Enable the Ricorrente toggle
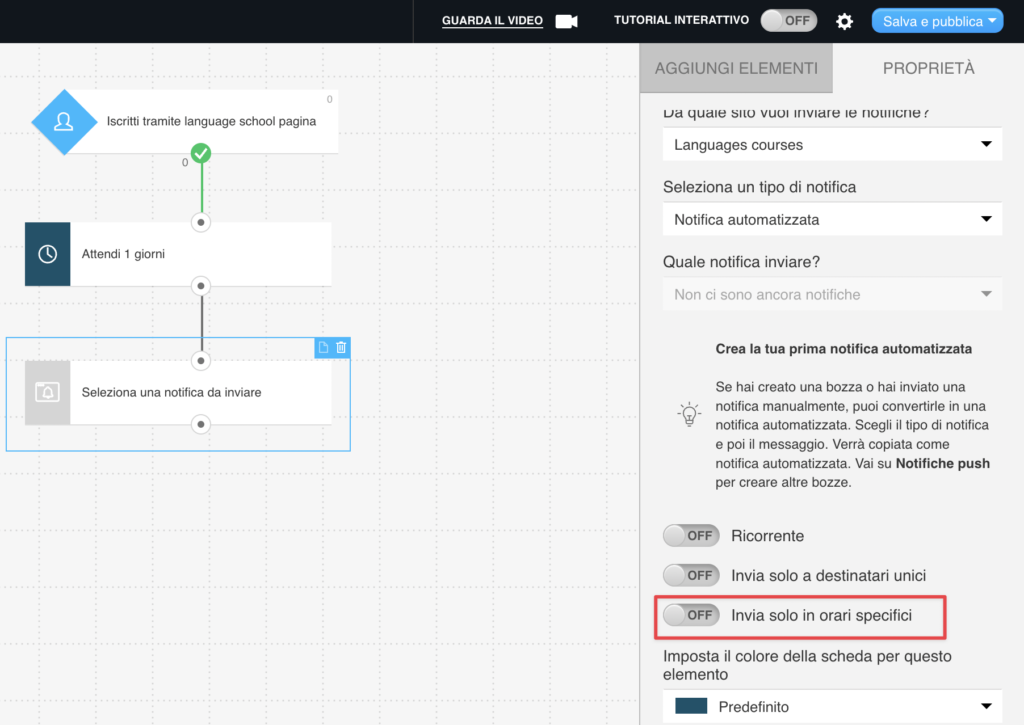The width and height of the screenshot is (1024, 725). click(x=691, y=536)
